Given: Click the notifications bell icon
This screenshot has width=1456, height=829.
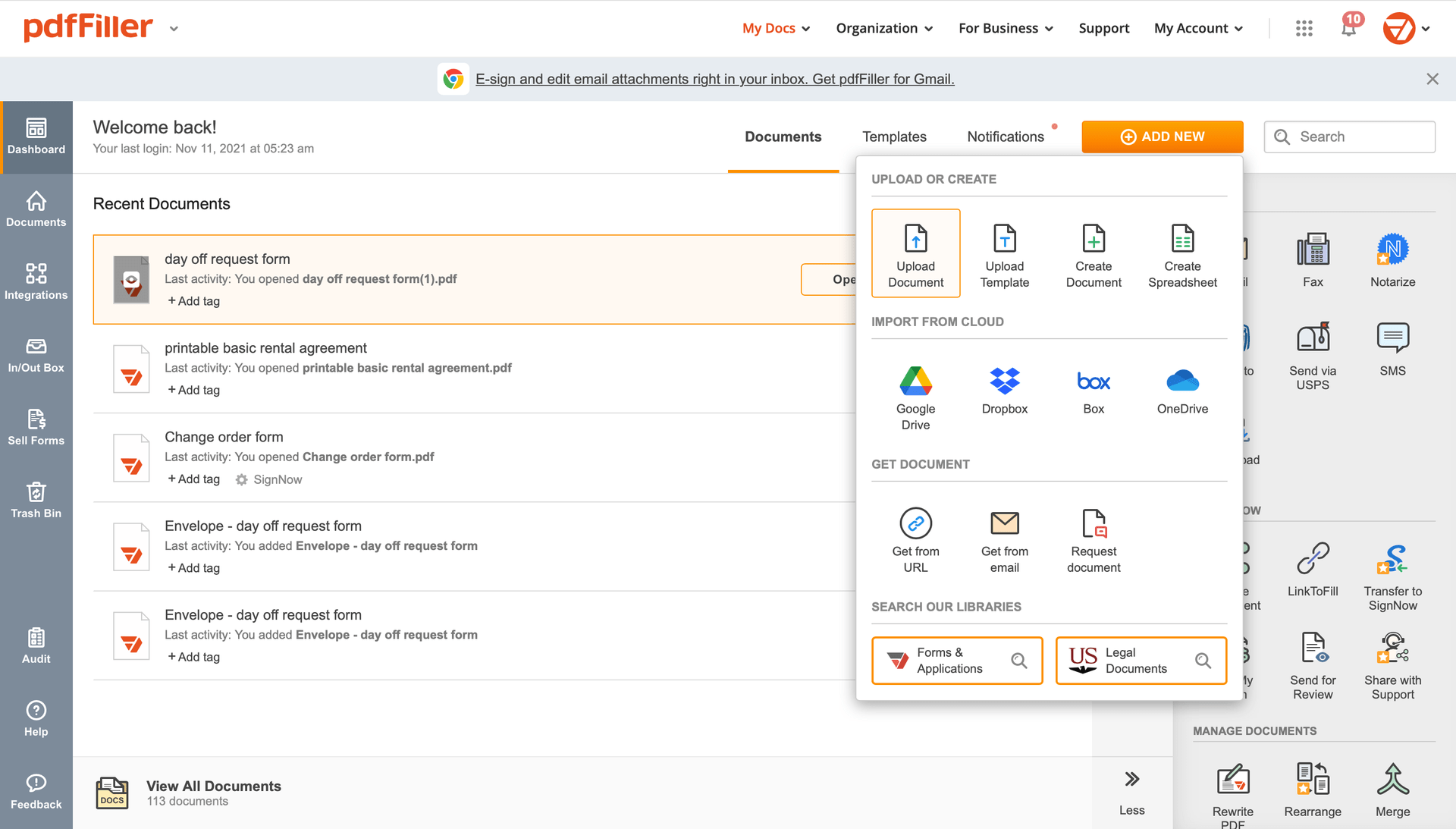Looking at the screenshot, I should pos(1348,28).
